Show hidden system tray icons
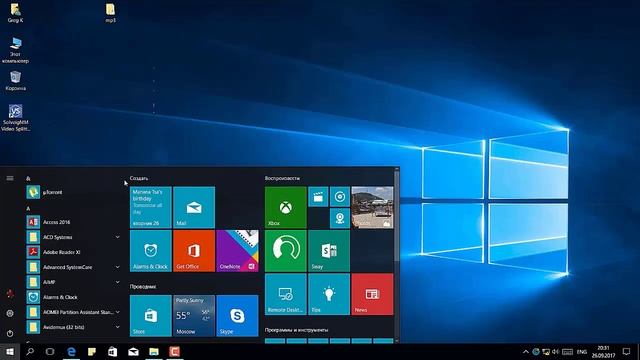The width and height of the screenshot is (640, 360). 526,351
